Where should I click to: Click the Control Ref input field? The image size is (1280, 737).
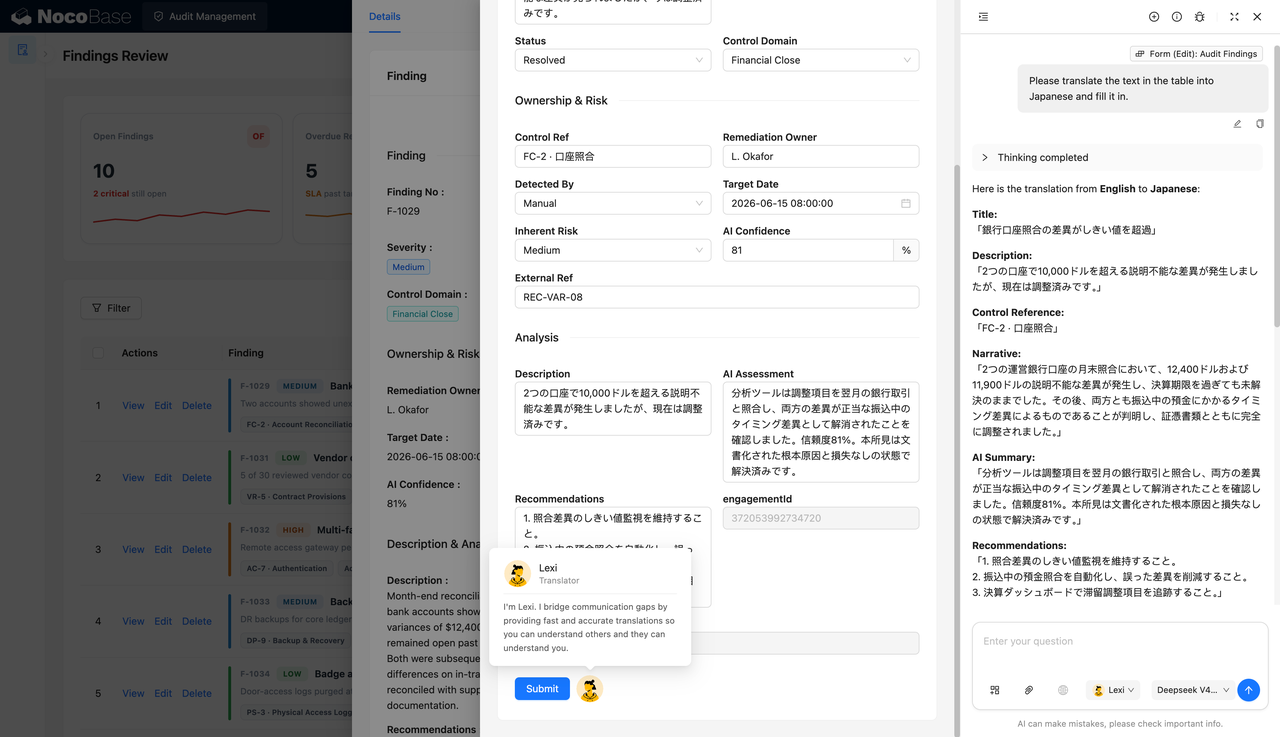pyautogui.click(x=613, y=156)
